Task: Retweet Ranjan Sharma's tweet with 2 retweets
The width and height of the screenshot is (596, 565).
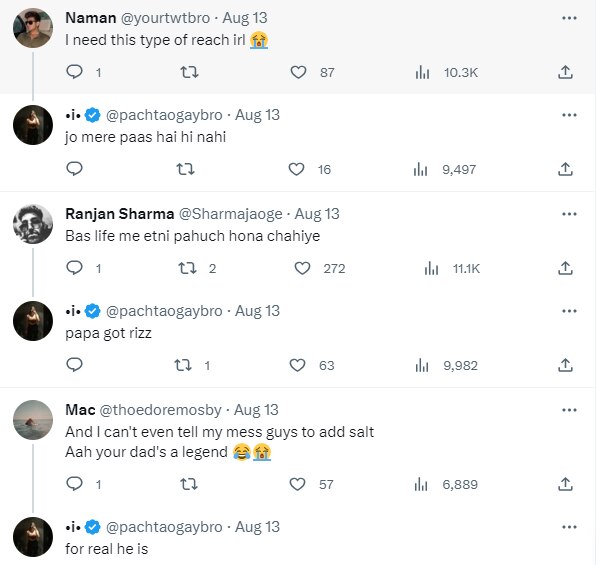Action: point(188,268)
